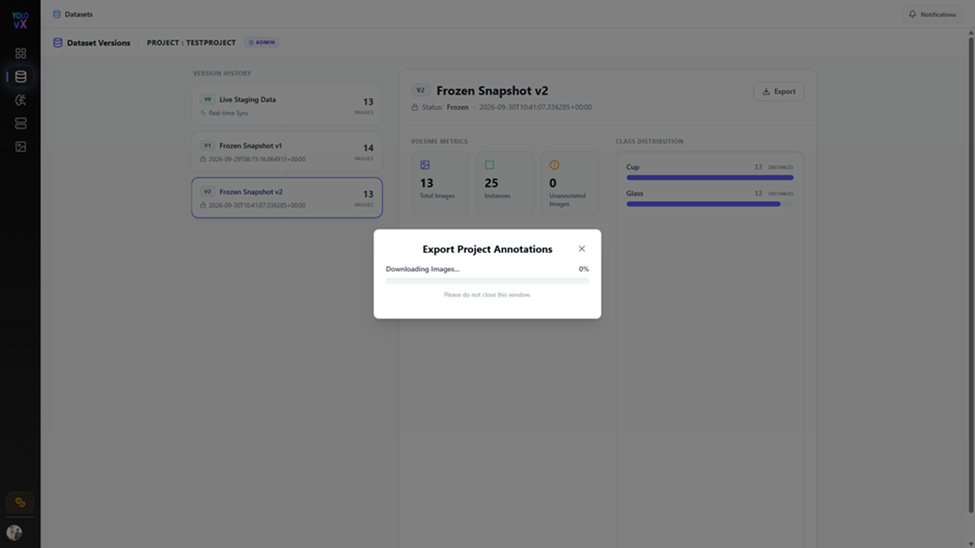Click 'PROJECT : TESTPROJECT' text
The height and width of the screenshot is (548, 975).
point(191,43)
